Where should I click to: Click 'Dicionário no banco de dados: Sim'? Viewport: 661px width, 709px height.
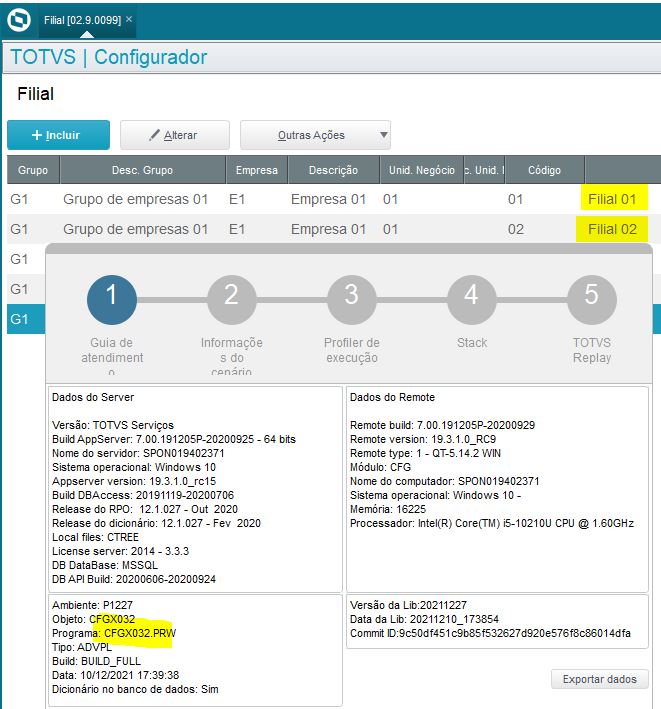(135, 689)
